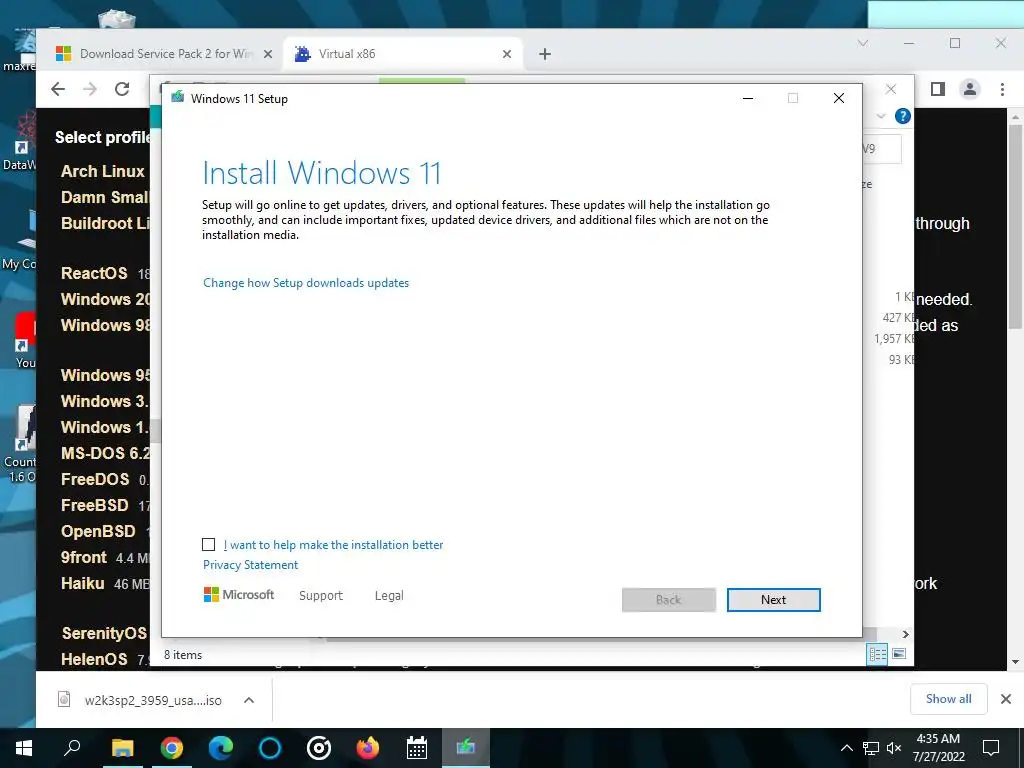
Task: Select MS-DOS profile
Action: click(x=105, y=453)
